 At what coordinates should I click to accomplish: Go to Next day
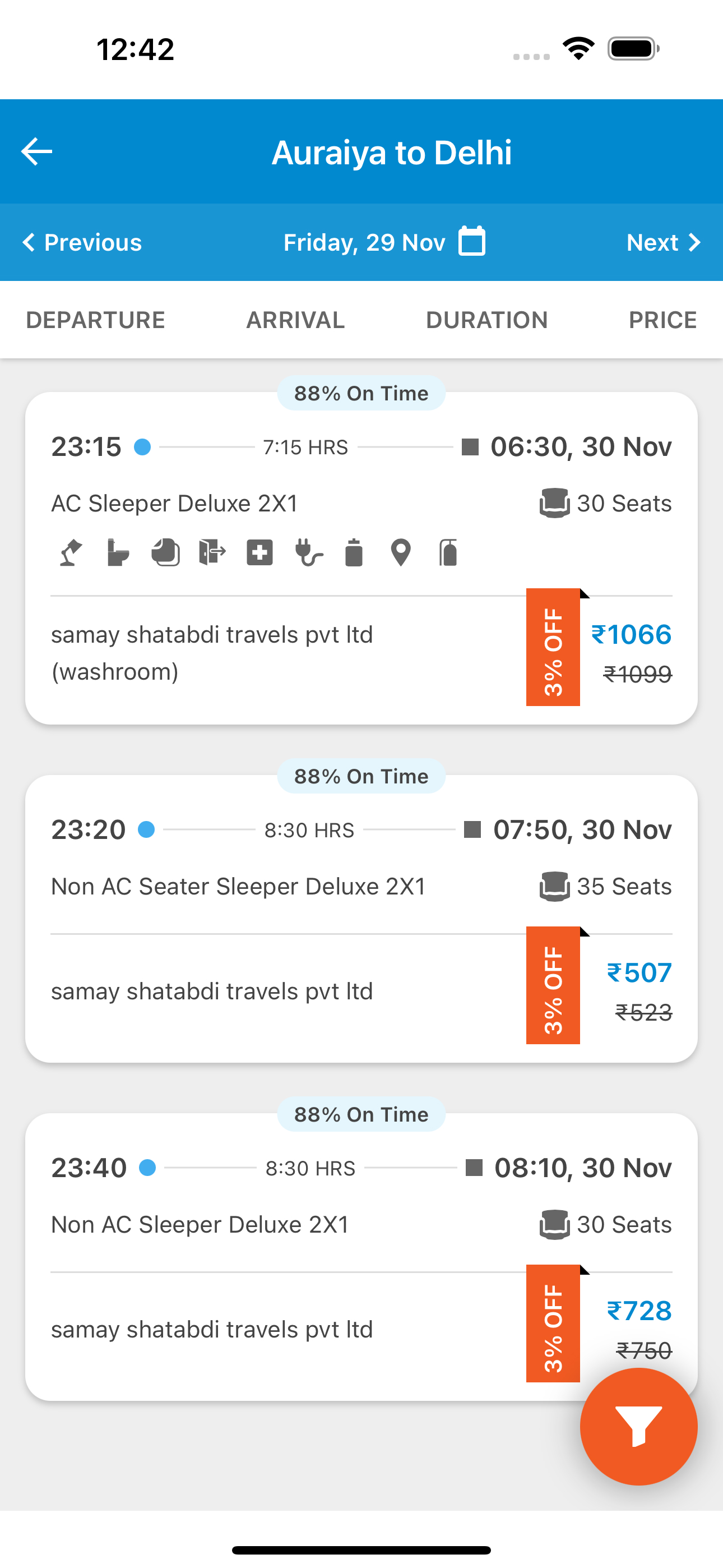pyautogui.click(x=664, y=242)
